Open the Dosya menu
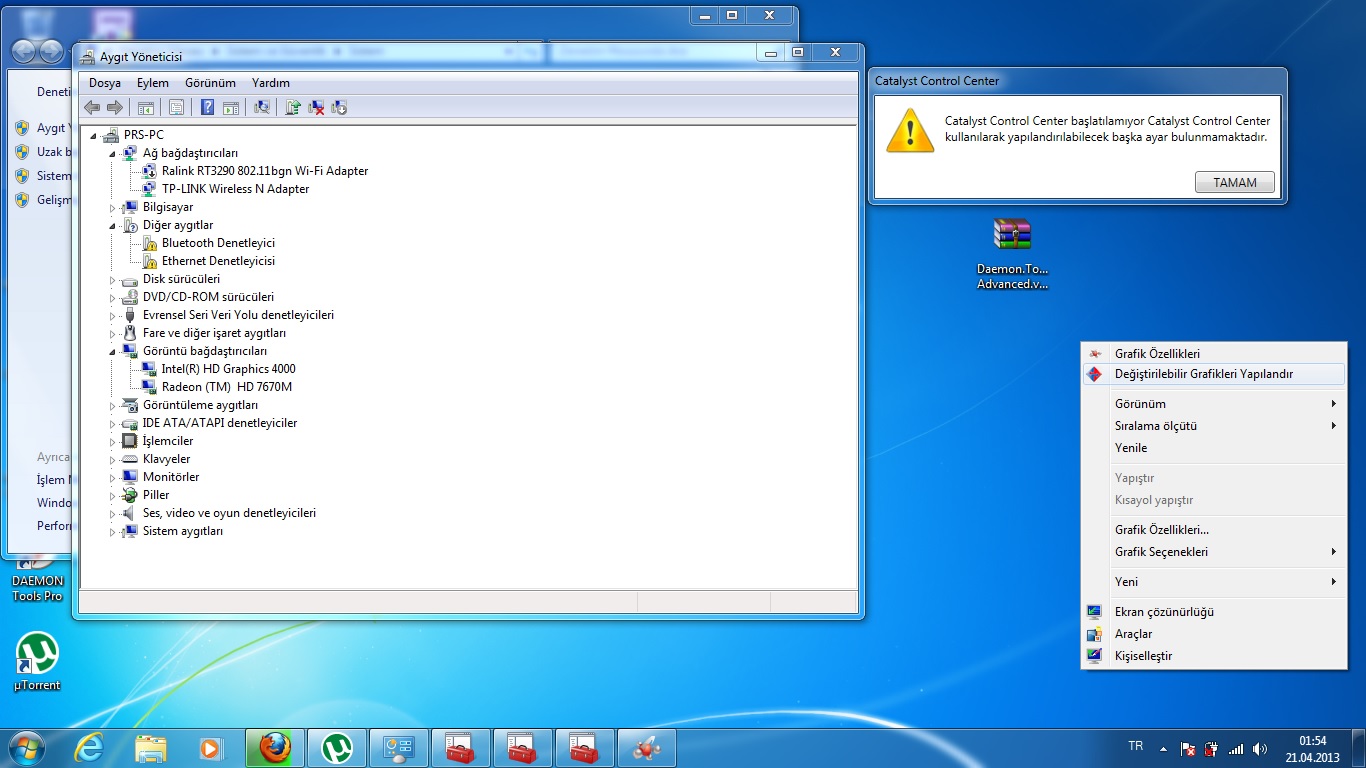1366x768 pixels. pos(105,83)
